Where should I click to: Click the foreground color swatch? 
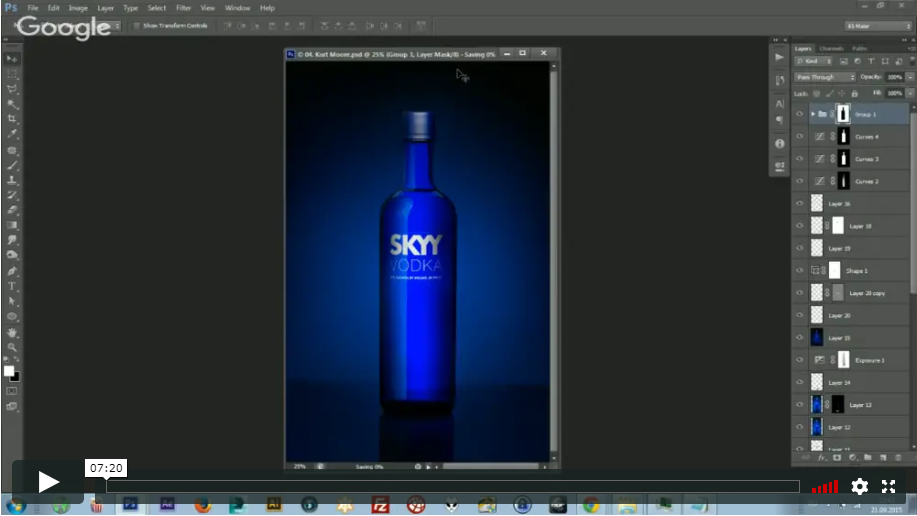(9, 371)
